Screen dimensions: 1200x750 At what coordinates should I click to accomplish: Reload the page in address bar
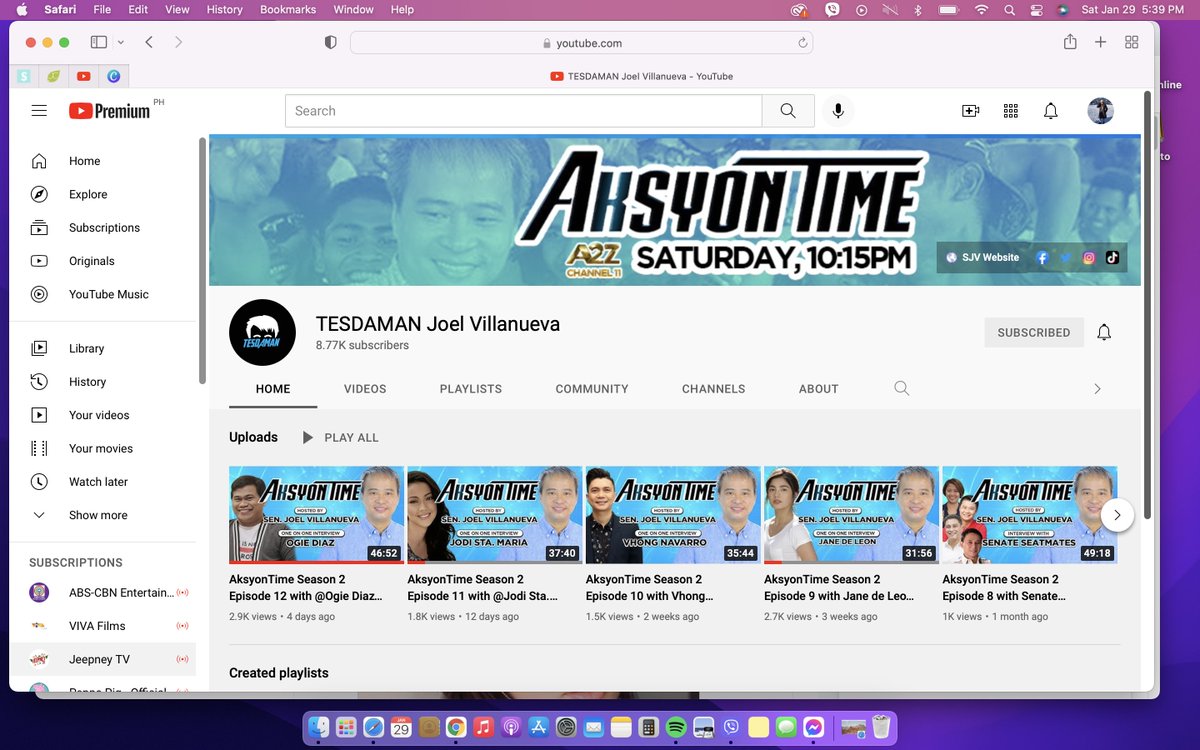click(x=802, y=43)
